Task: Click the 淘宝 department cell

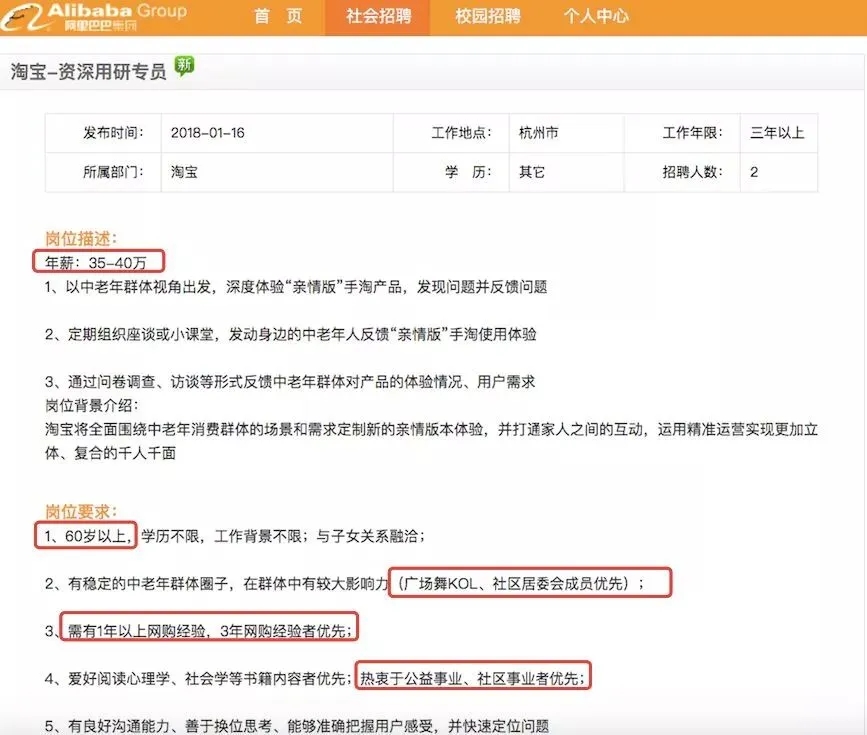Action: tap(277, 172)
